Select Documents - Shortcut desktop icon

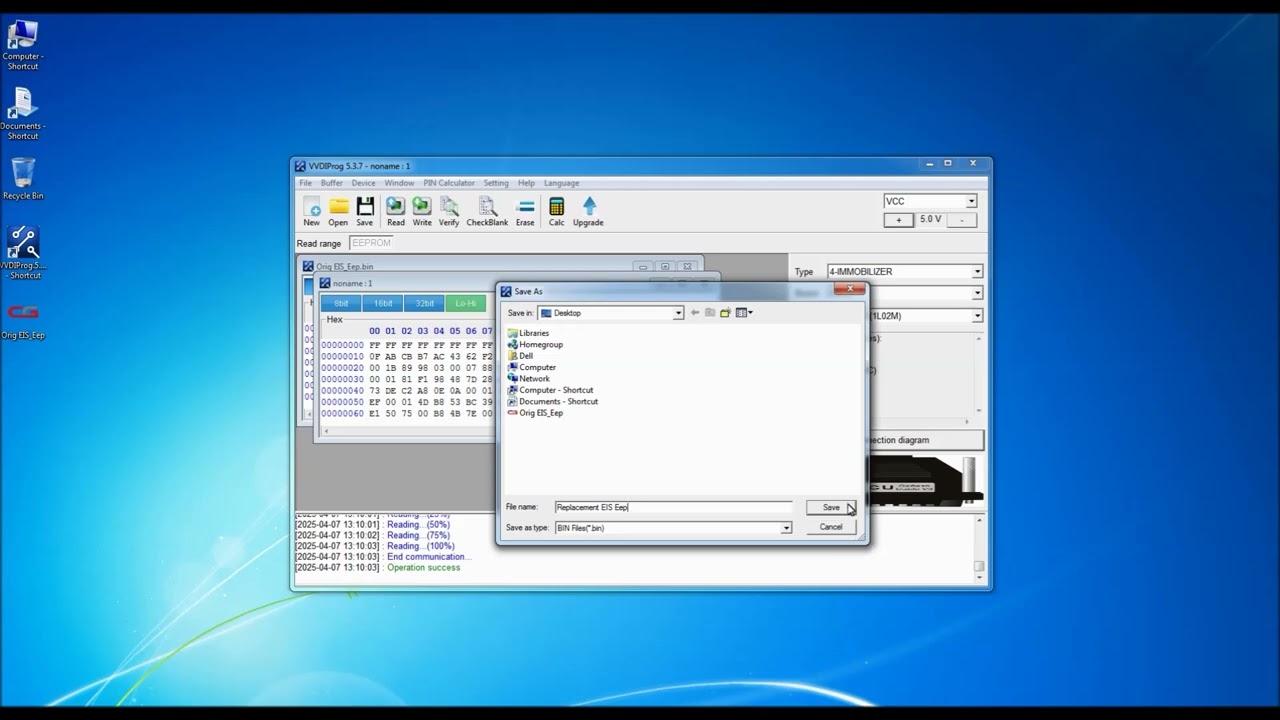point(23,114)
